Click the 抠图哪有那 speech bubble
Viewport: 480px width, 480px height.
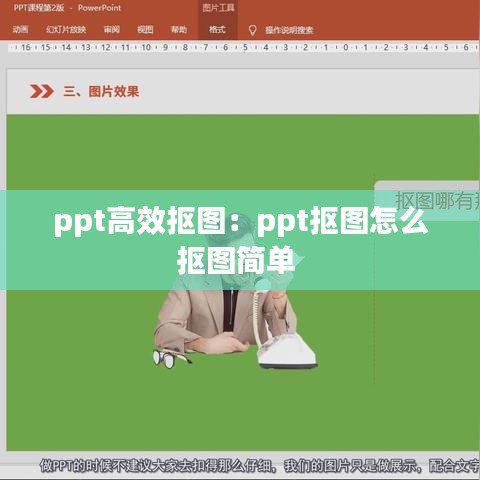tap(427, 201)
